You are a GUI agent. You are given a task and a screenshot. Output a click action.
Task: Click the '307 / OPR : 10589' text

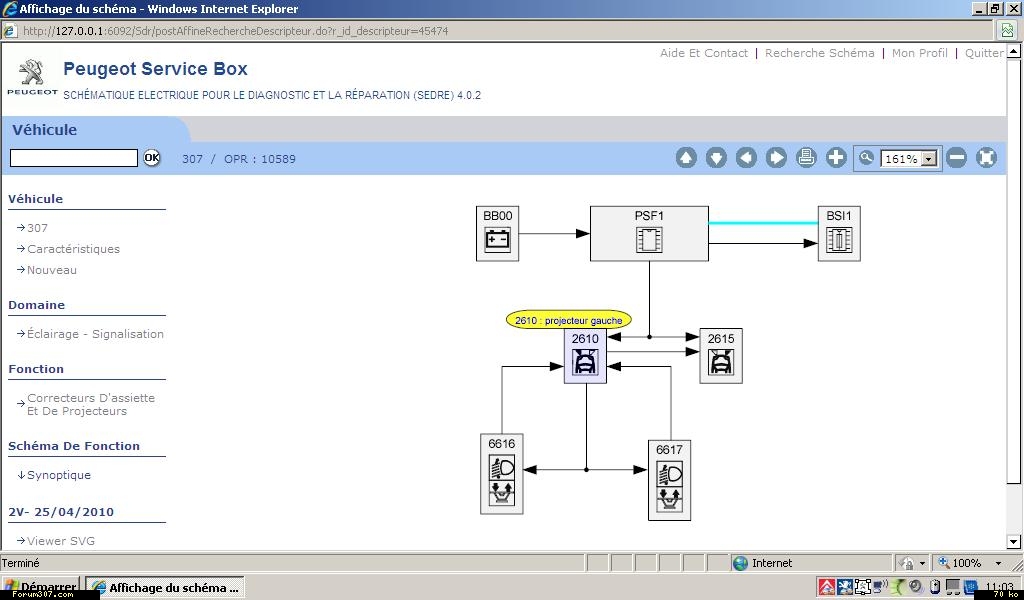point(239,159)
